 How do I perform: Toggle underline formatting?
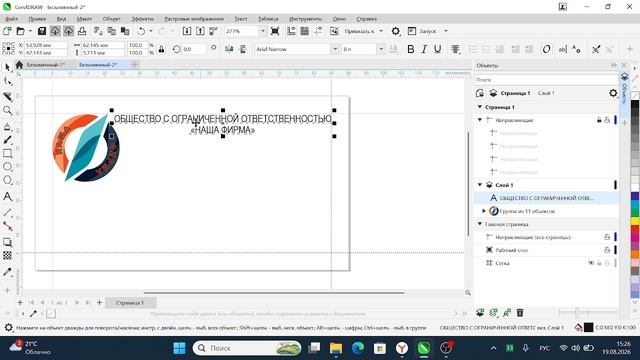(x=438, y=49)
